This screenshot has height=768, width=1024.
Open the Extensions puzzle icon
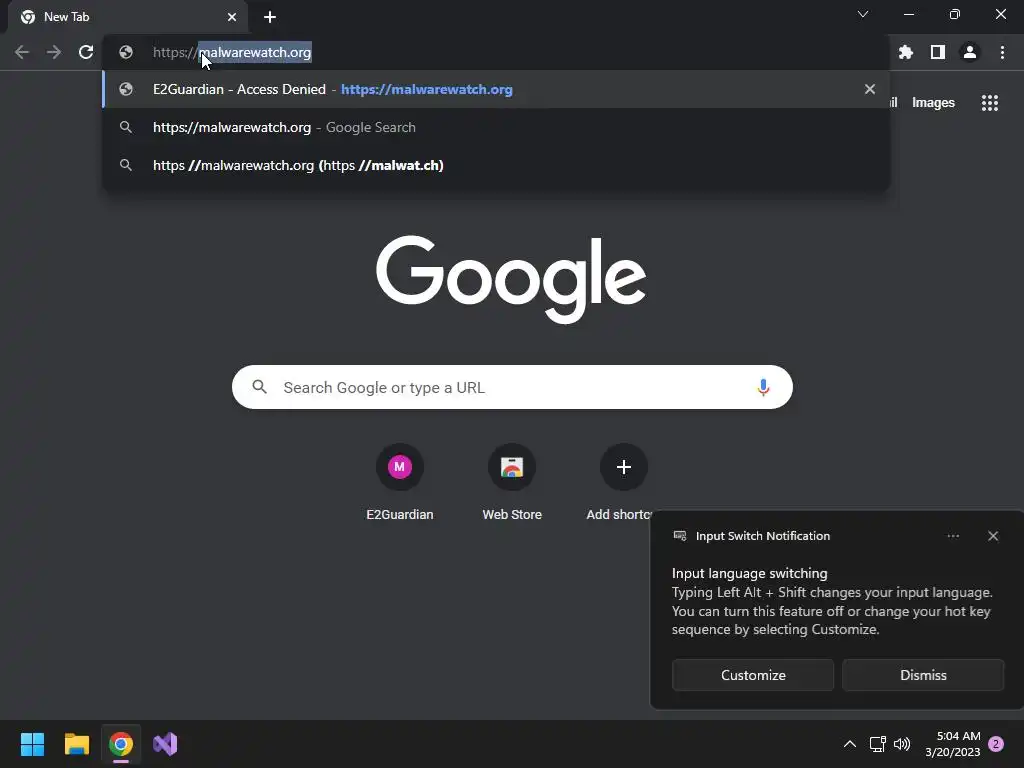906,52
